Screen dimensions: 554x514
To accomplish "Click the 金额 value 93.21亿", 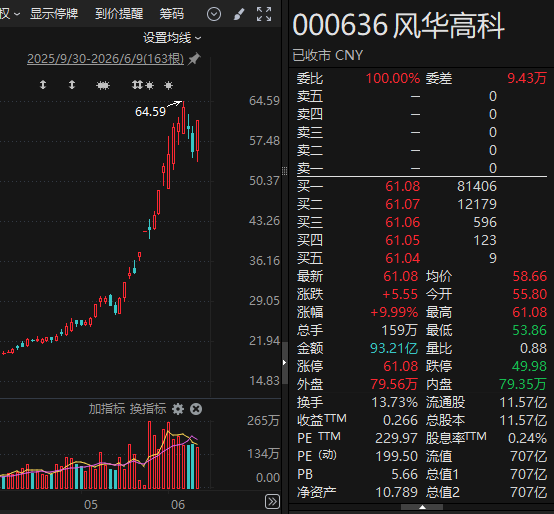I will click(x=394, y=348).
